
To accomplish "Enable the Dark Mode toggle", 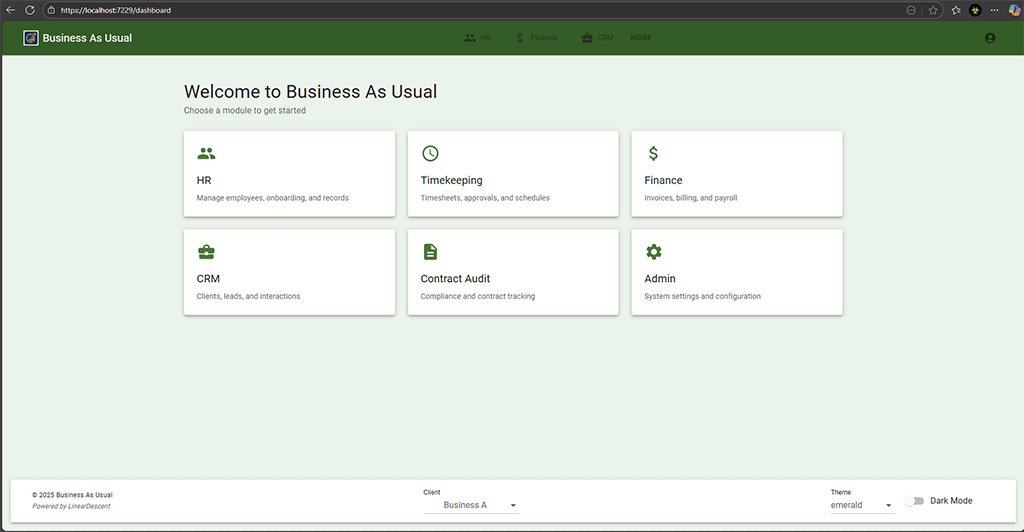I will click(x=913, y=501).
